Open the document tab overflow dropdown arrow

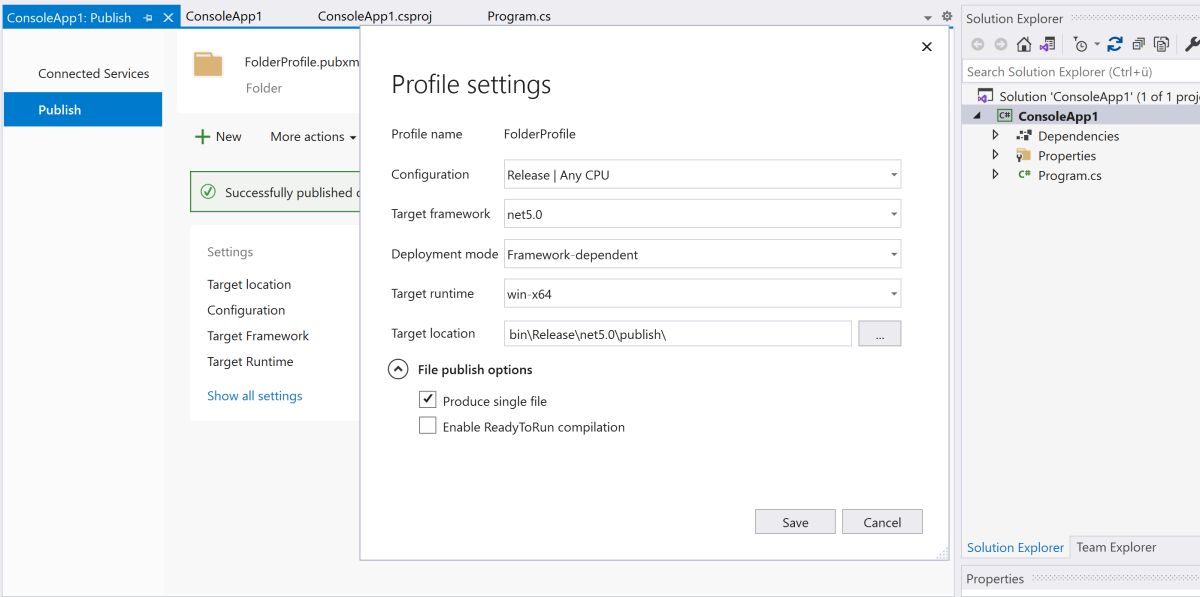point(927,17)
